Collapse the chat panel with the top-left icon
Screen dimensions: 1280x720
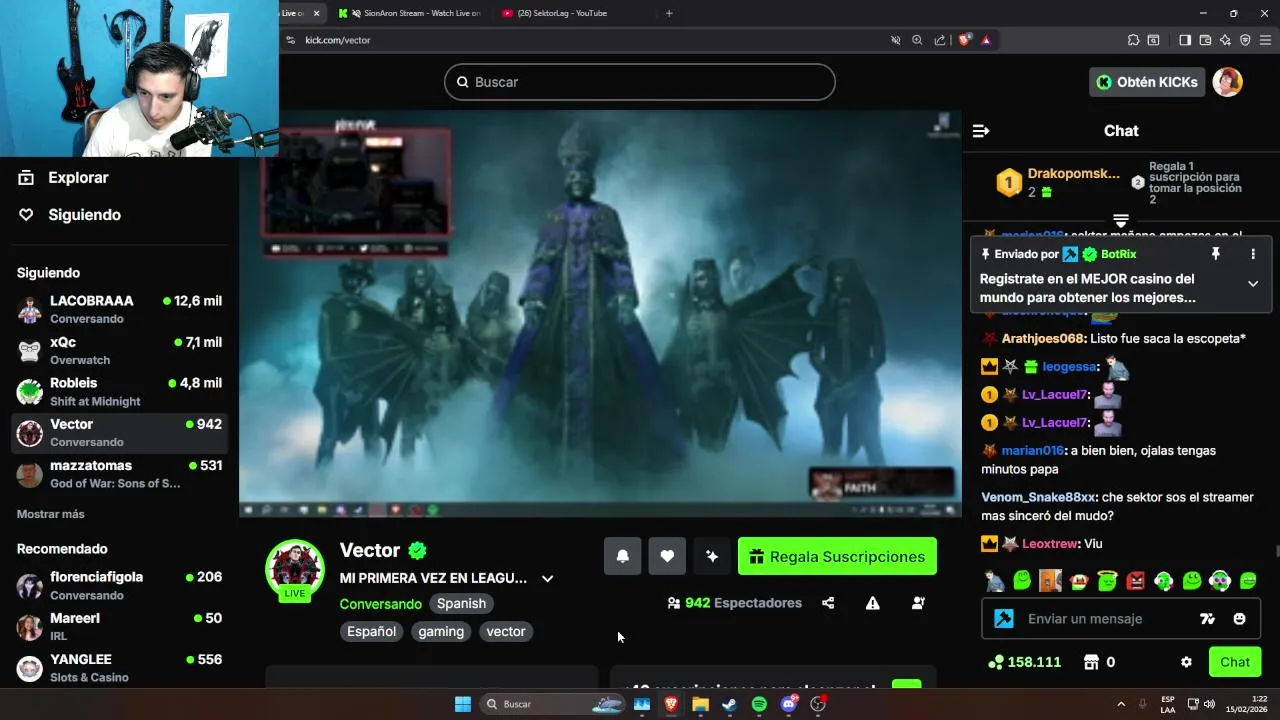[x=981, y=131]
